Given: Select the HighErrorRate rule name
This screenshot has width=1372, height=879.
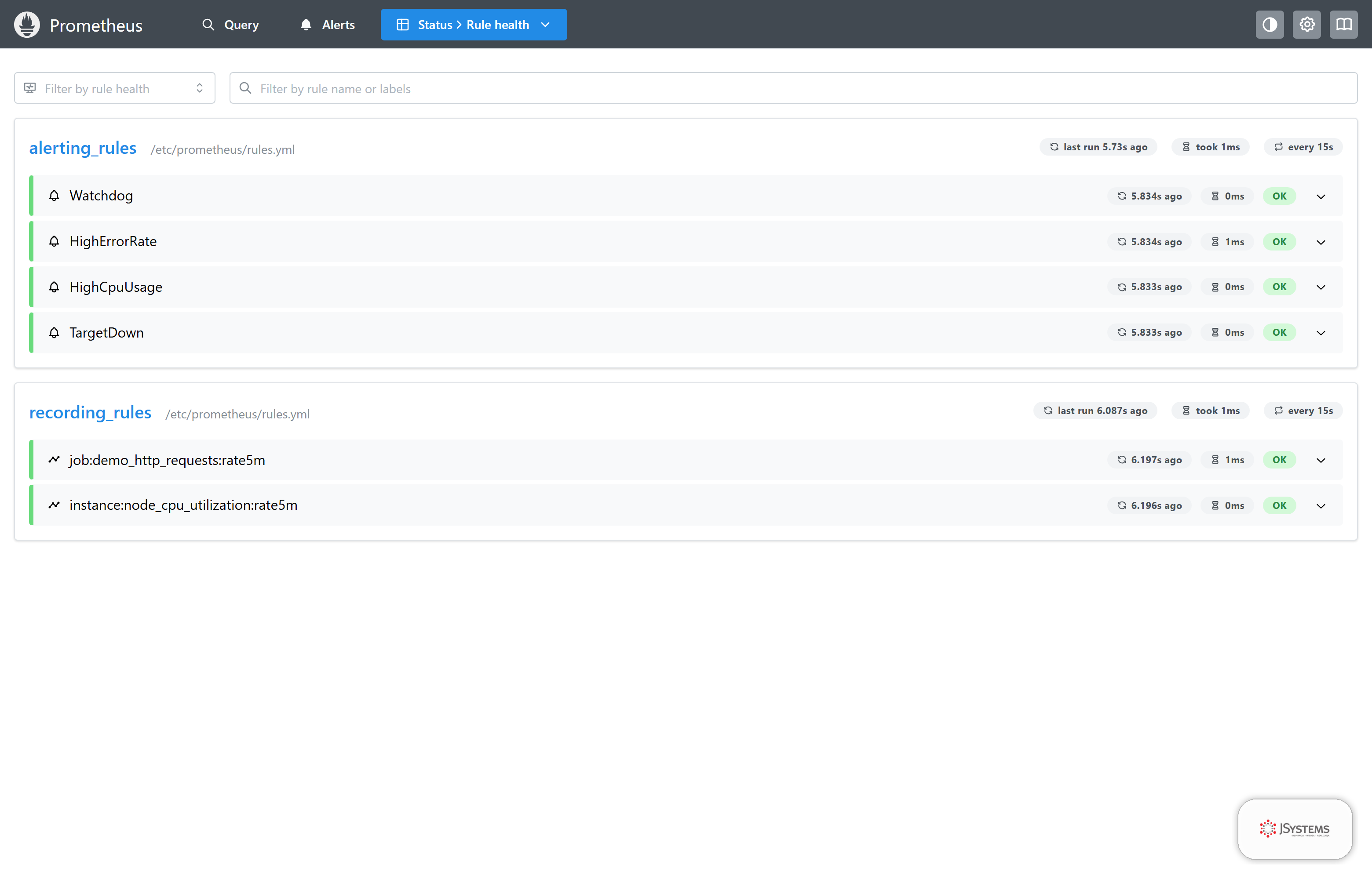Looking at the screenshot, I should click(x=113, y=241).
